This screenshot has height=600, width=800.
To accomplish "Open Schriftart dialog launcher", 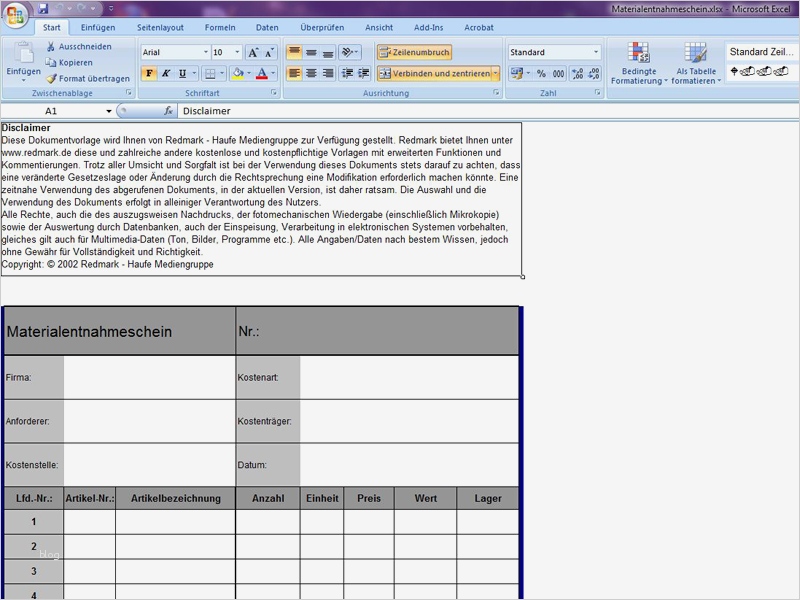I will click(274, 93).
